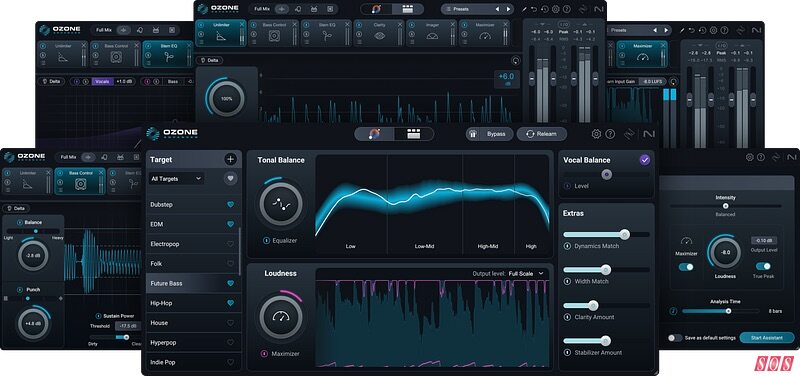
Task: Unfavorite the EDM target heart
Action: [x=231, y=224]
